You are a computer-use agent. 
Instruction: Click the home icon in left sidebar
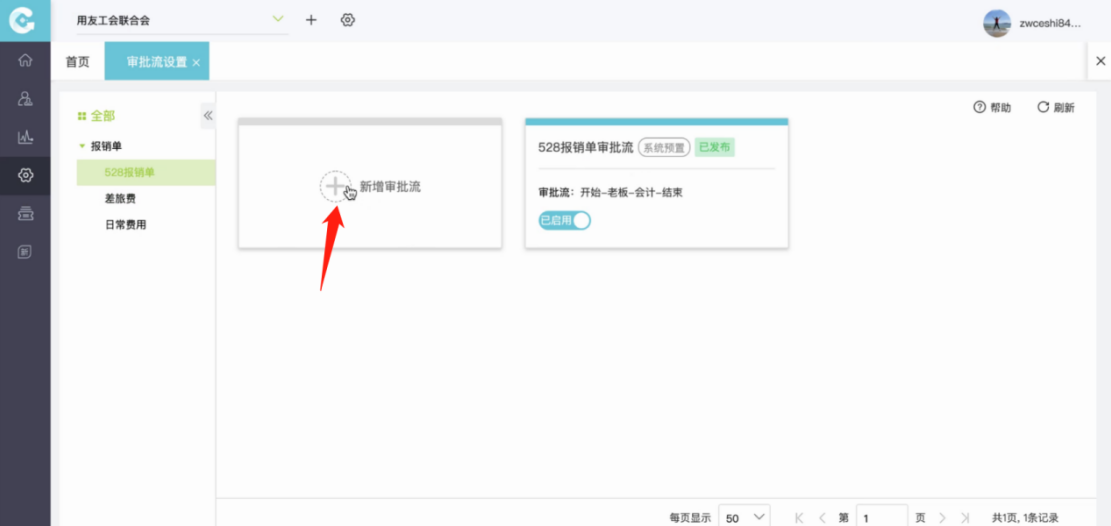[x=26, y=60]
